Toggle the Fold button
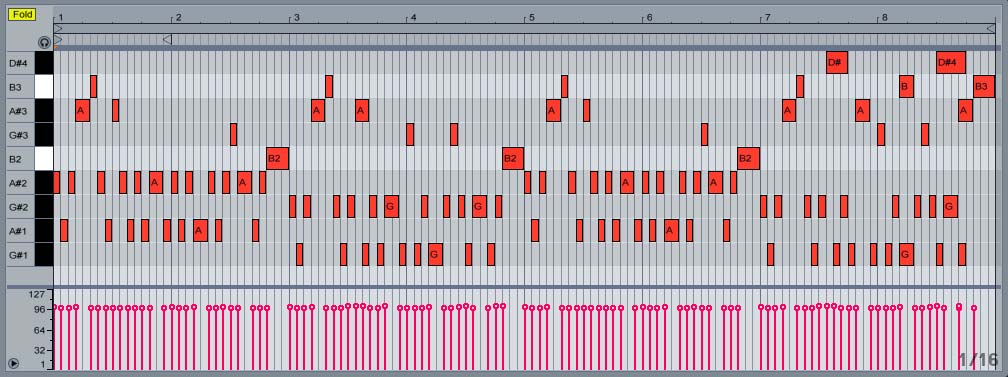1008x377 pixels. pos(22,15)
